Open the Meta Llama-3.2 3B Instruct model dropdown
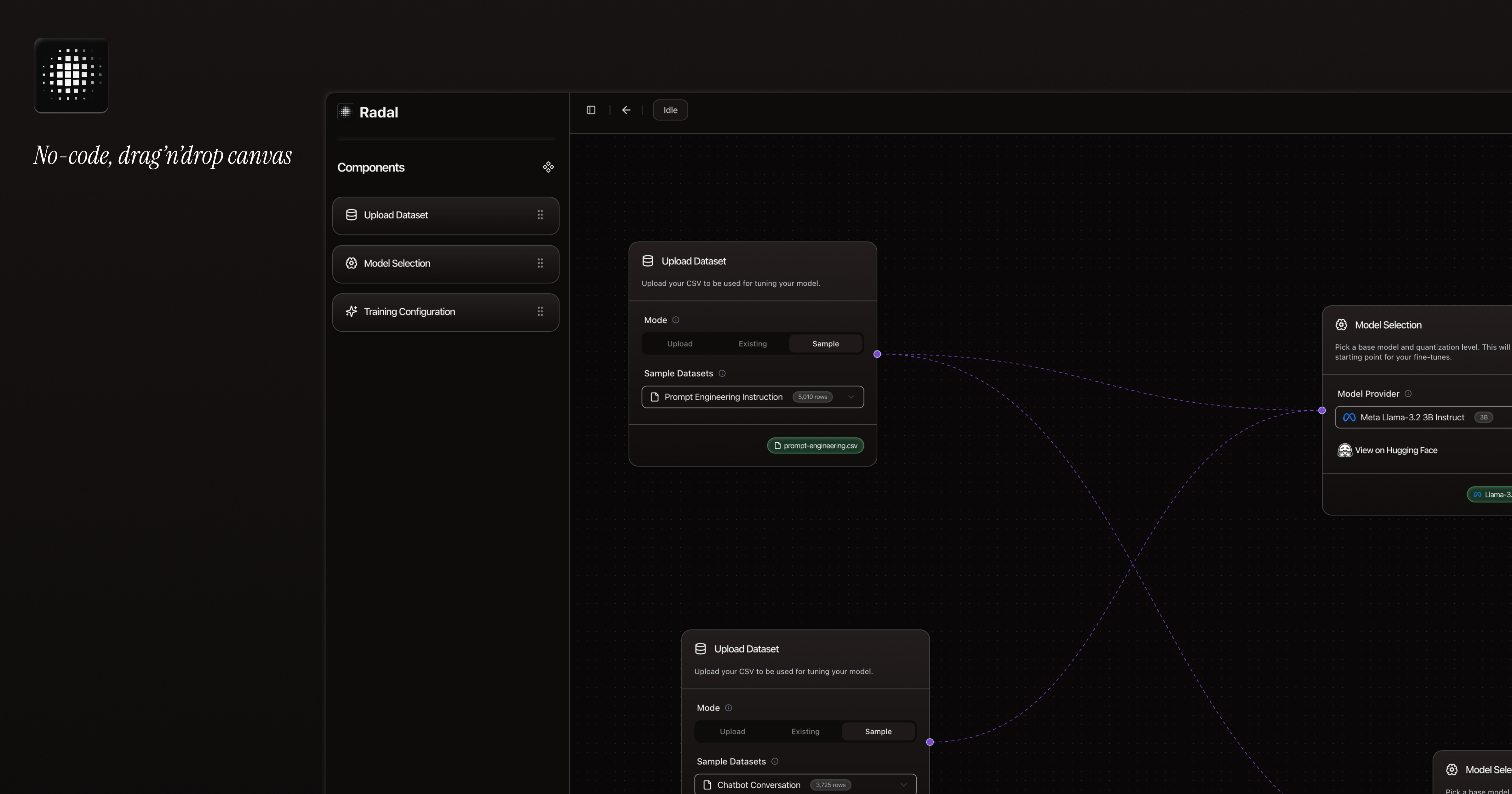Image resolution: width=1512 pixels, height=794 pixels. coord(1423,417)
